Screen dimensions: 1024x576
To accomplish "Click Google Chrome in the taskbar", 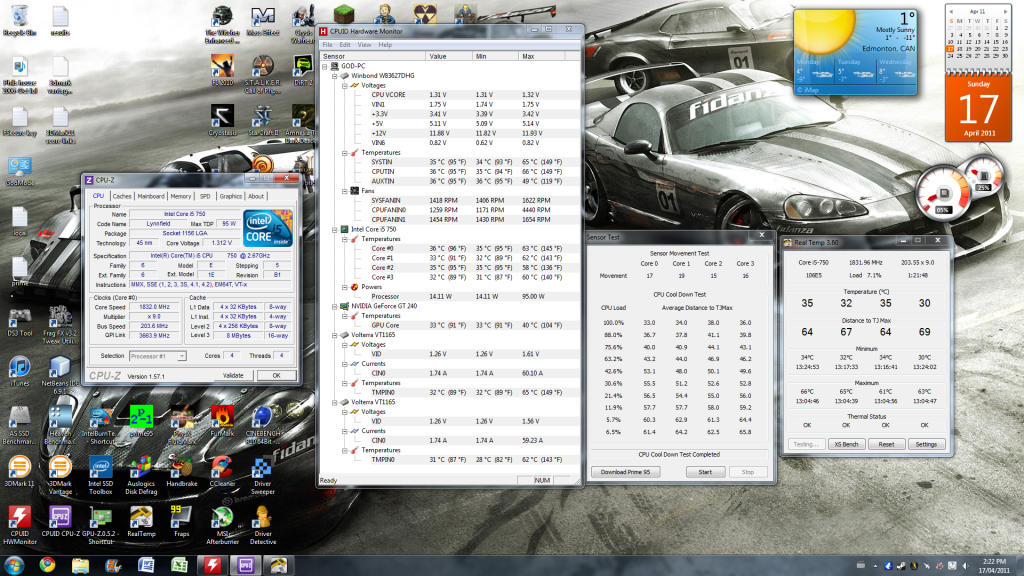I will coord(47,565).
